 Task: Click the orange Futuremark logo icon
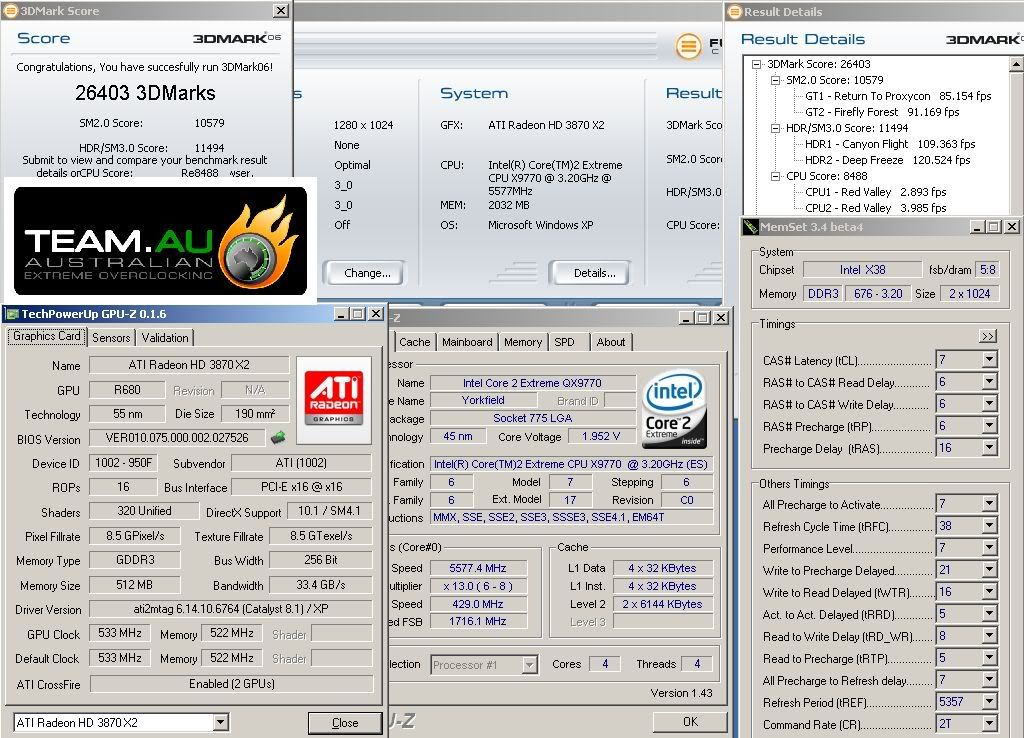(688, 46)
